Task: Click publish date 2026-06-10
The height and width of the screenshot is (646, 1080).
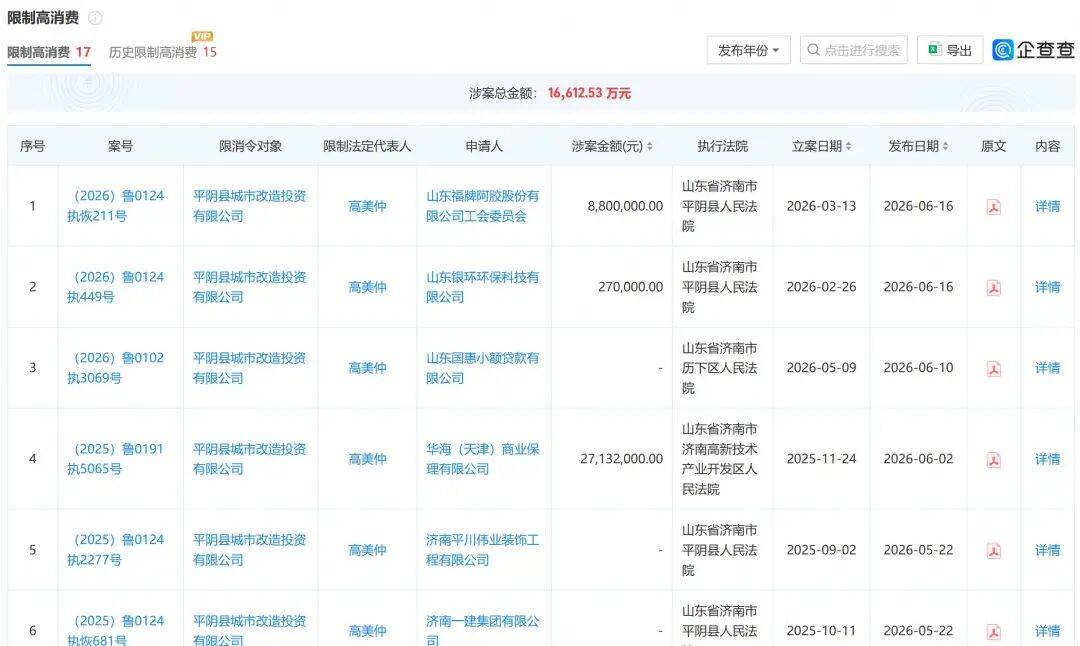Action: [918, 368]
